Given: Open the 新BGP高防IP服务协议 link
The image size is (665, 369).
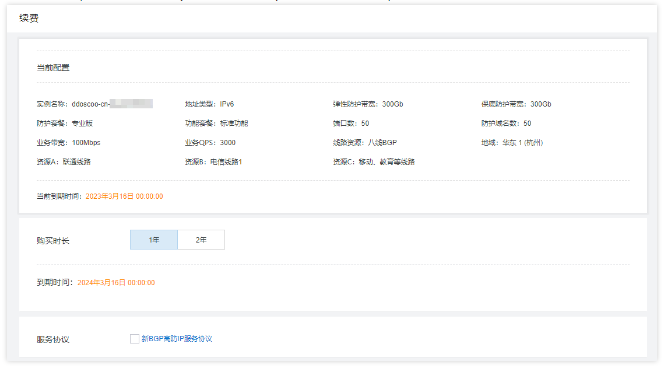Looking at the screenshot, I should pos(177,339).
